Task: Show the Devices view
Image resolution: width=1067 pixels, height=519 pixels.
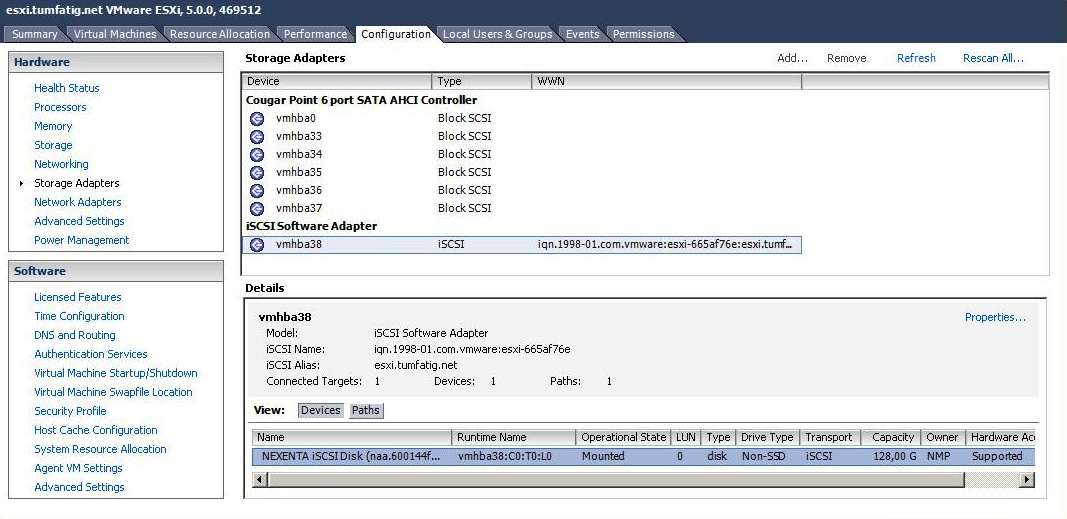Action: (321, 410)
